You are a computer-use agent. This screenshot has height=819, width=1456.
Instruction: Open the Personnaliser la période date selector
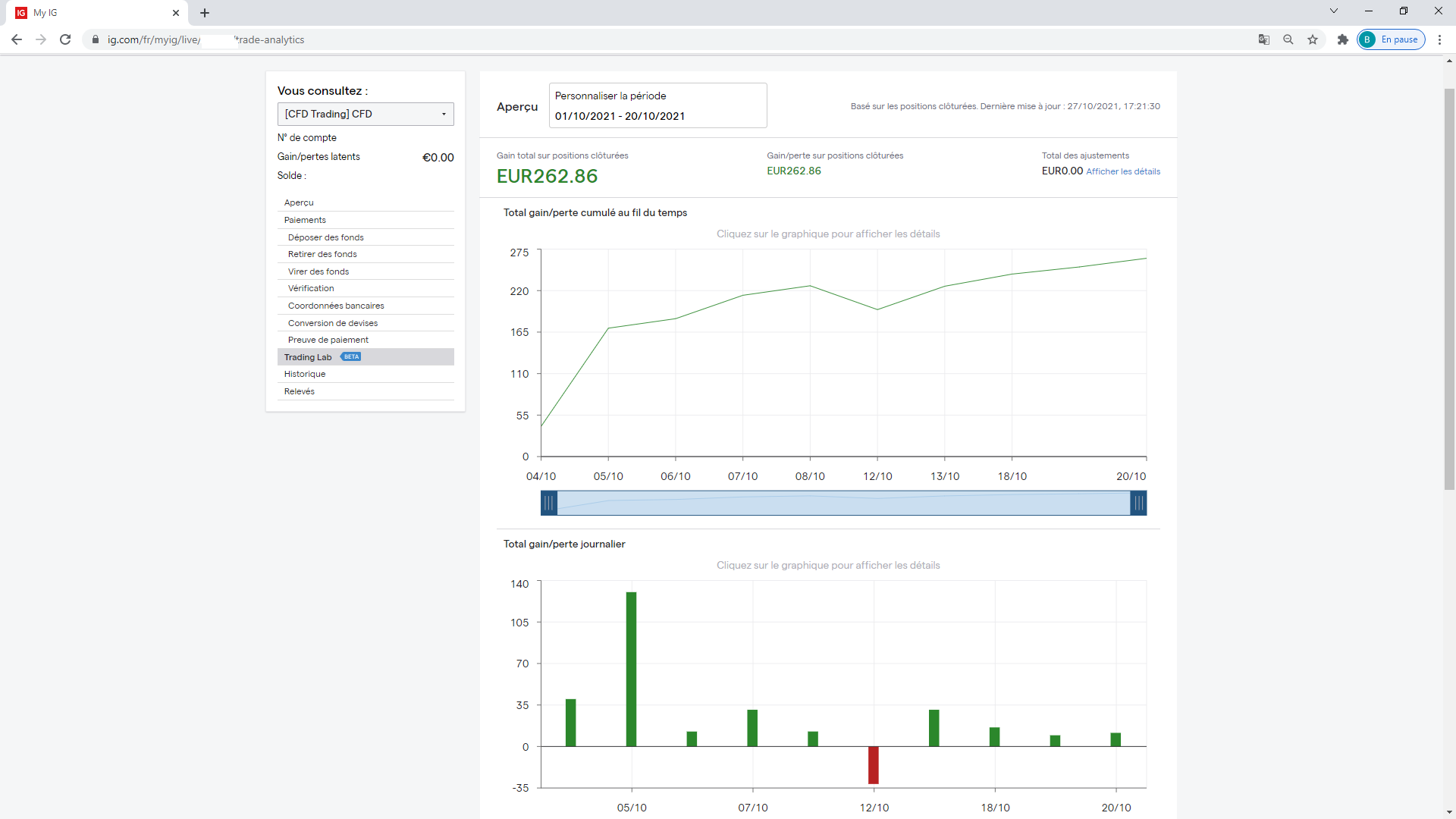point(657,106)
